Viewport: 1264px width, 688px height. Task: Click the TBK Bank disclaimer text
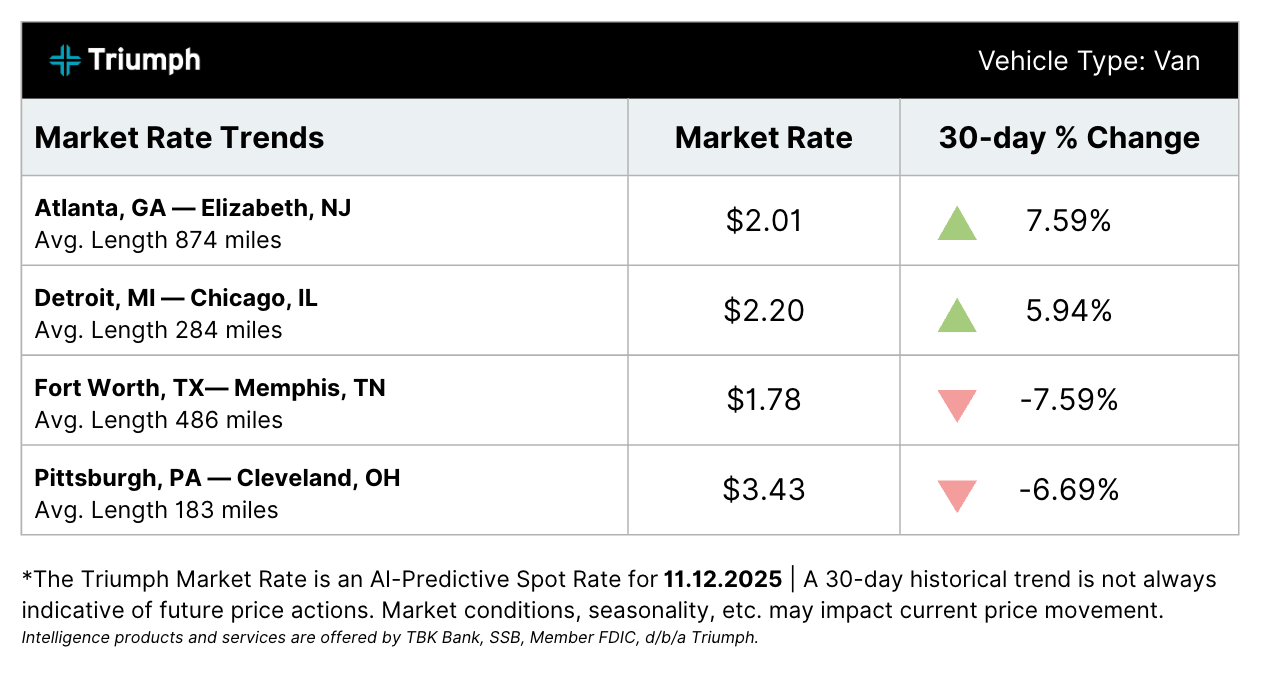tap(390, 638)
